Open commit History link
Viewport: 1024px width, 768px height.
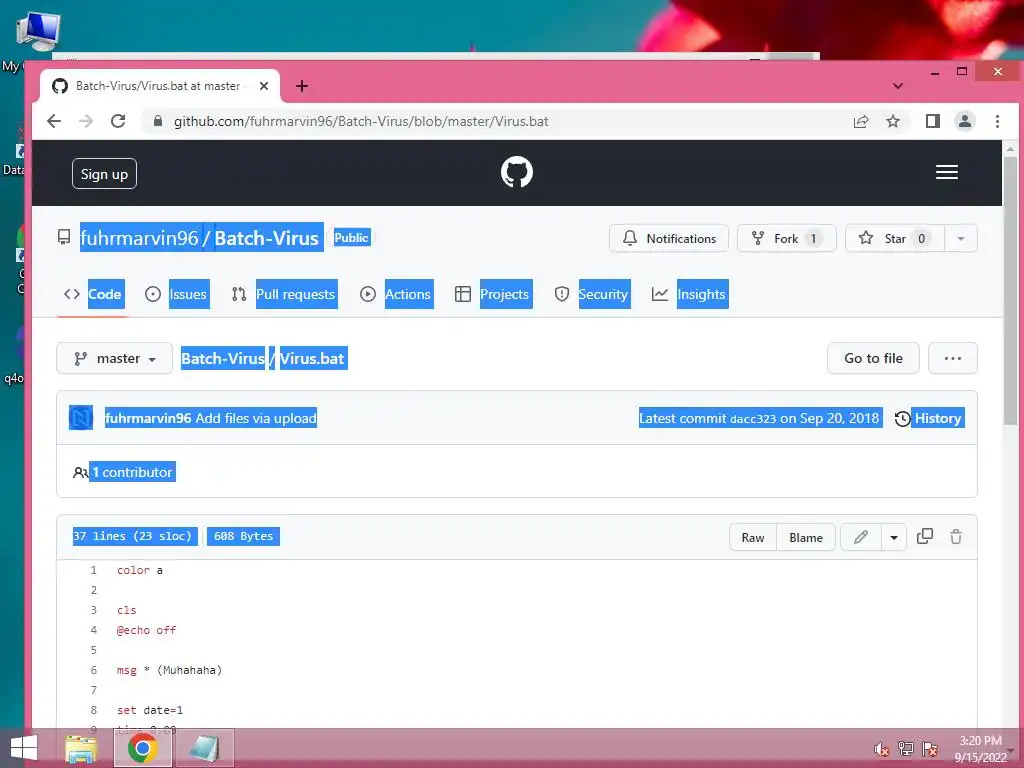click(x=929, y=418)
